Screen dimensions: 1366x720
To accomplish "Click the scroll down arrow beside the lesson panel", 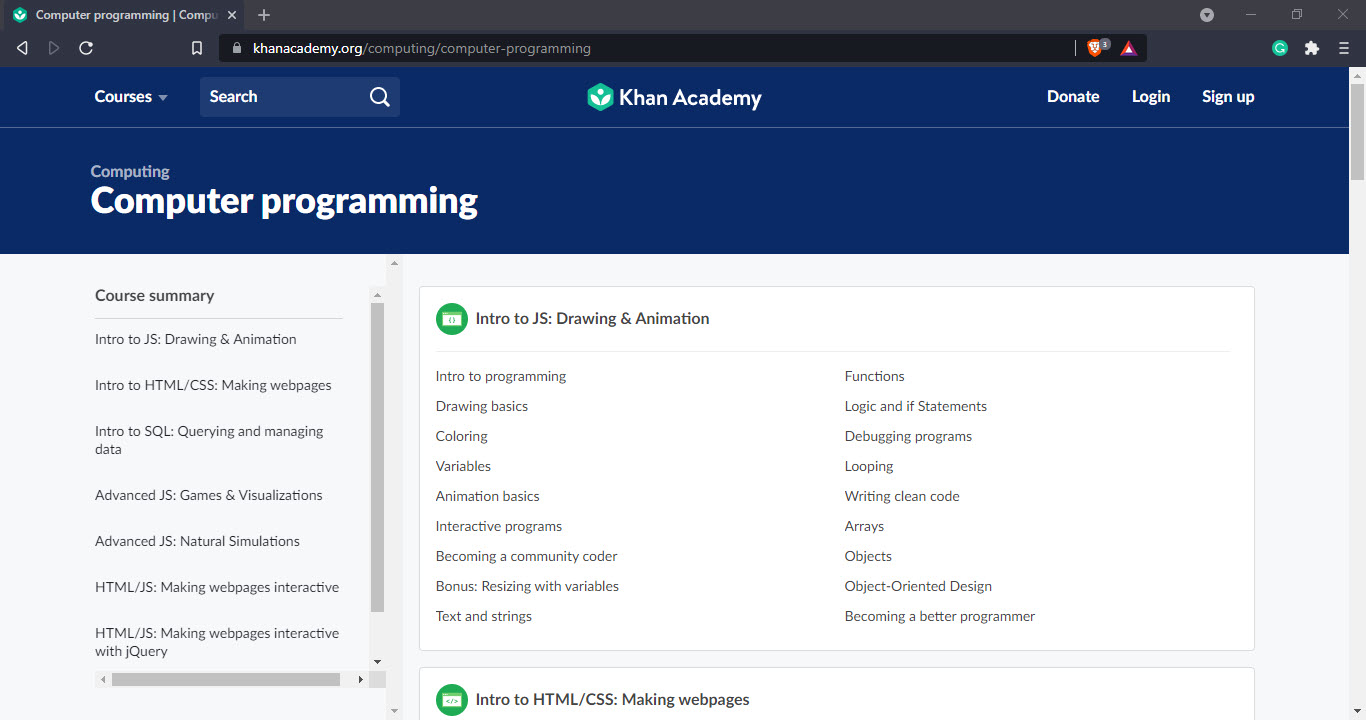I will tap(394, 711).
